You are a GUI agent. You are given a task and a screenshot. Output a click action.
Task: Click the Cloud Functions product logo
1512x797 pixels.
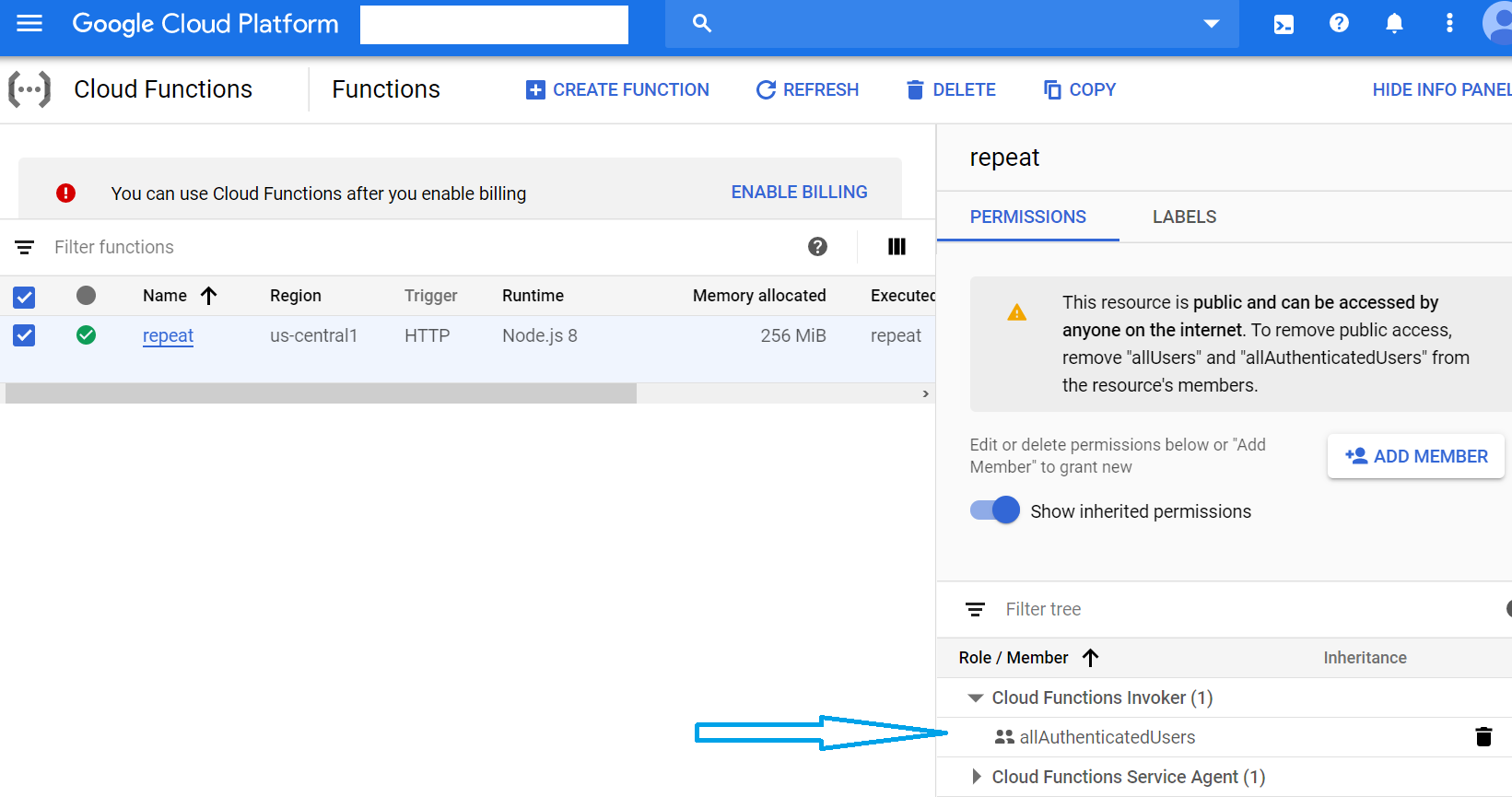click(x=29, y=89)
